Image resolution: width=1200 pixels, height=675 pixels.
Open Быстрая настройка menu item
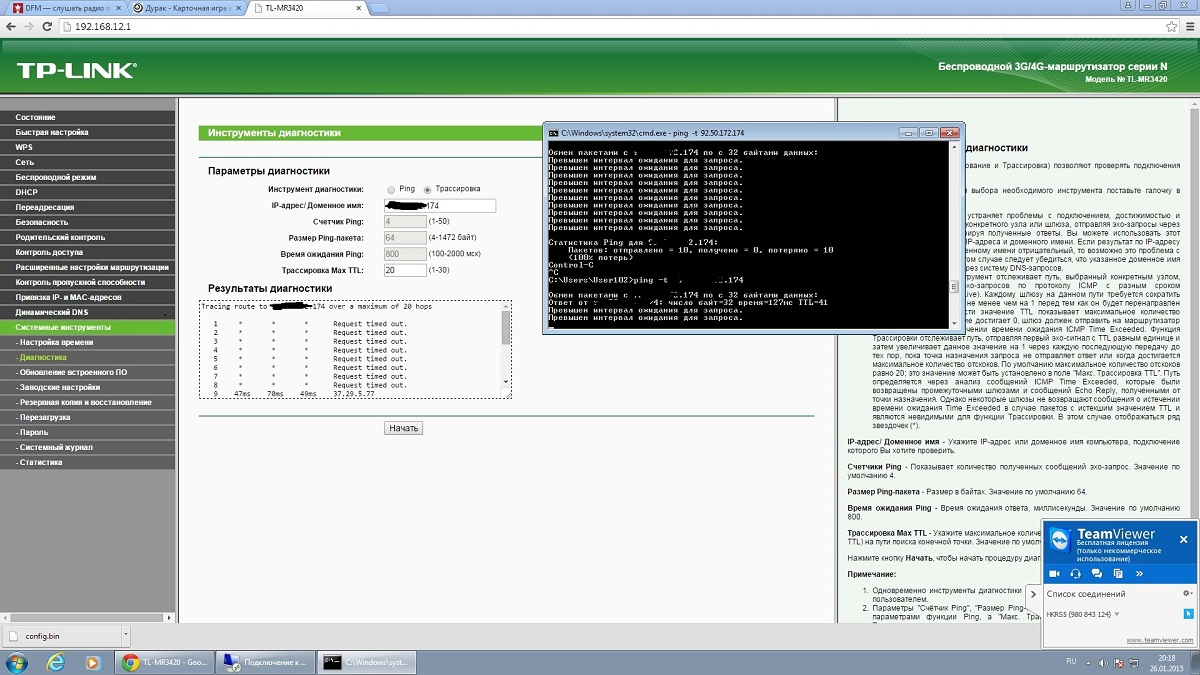tap(88, 132)
